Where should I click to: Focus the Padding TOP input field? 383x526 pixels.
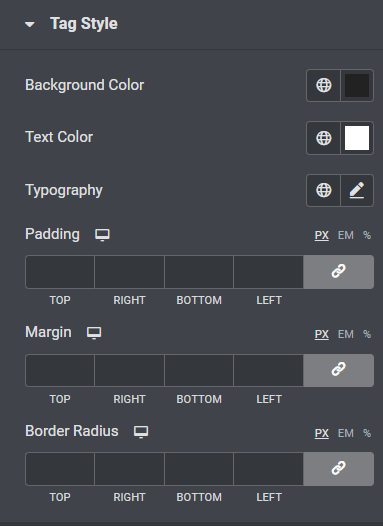60,272
